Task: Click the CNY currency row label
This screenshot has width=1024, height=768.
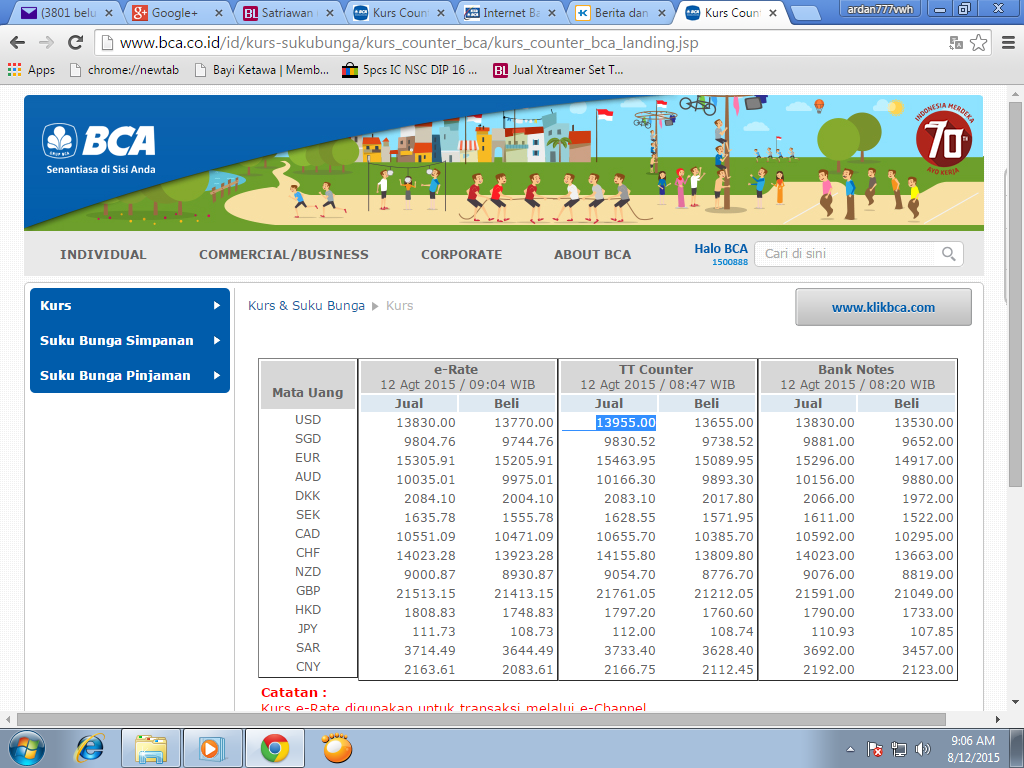Action: point(308,667)
